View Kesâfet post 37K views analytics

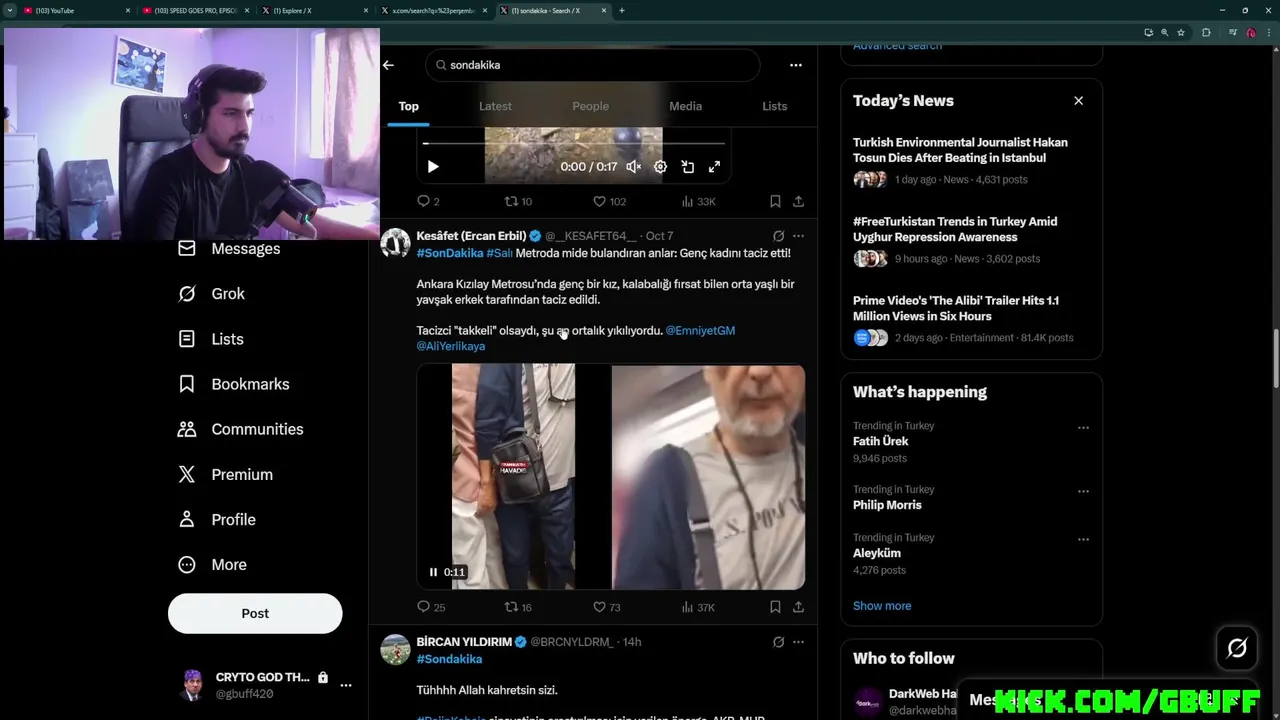pyautogui.click(x=698, y=607)
